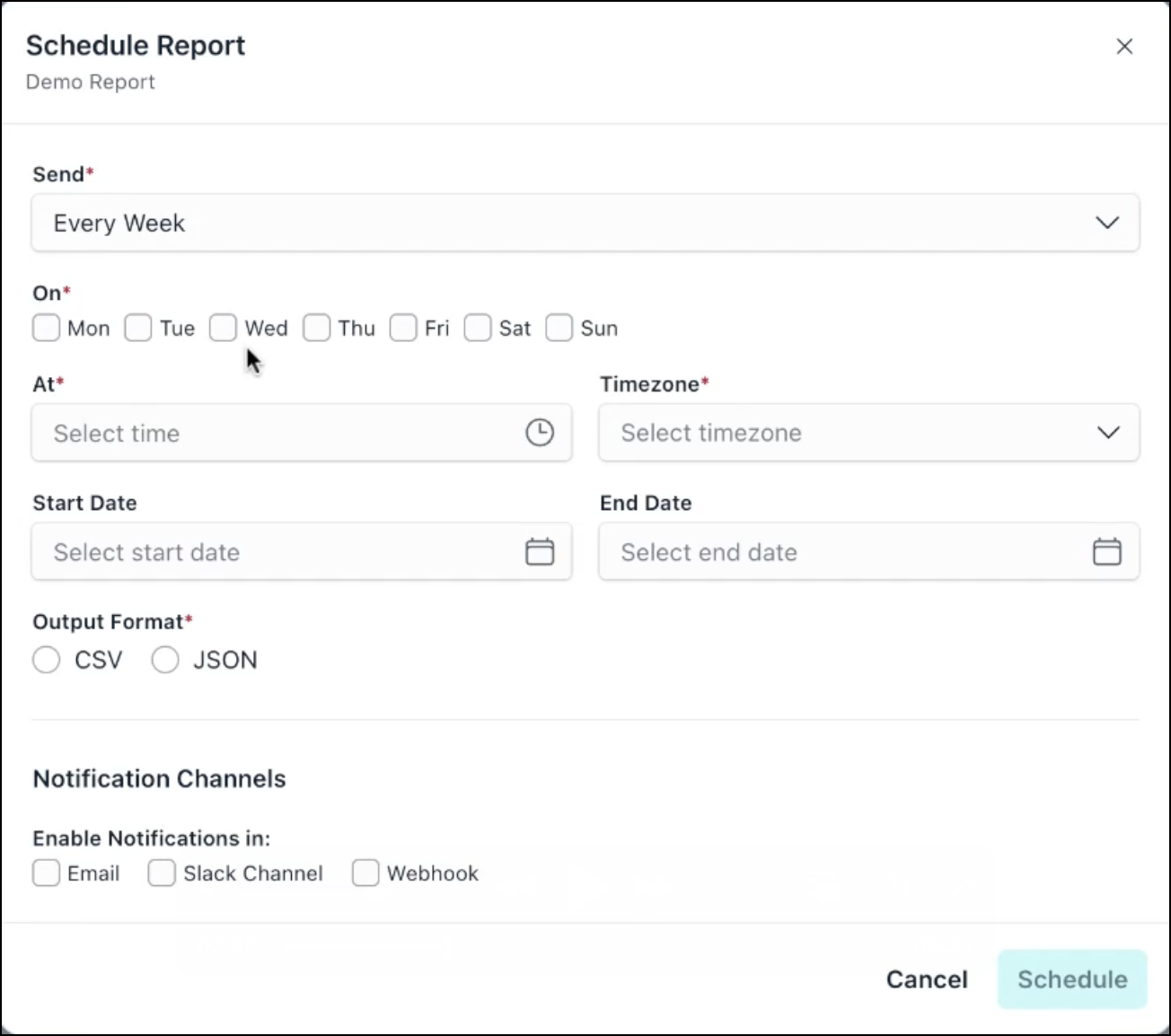Expand the Every Week dropdown chevron
This screenshot has height=1036, width=1171.
coord(1107,223)
